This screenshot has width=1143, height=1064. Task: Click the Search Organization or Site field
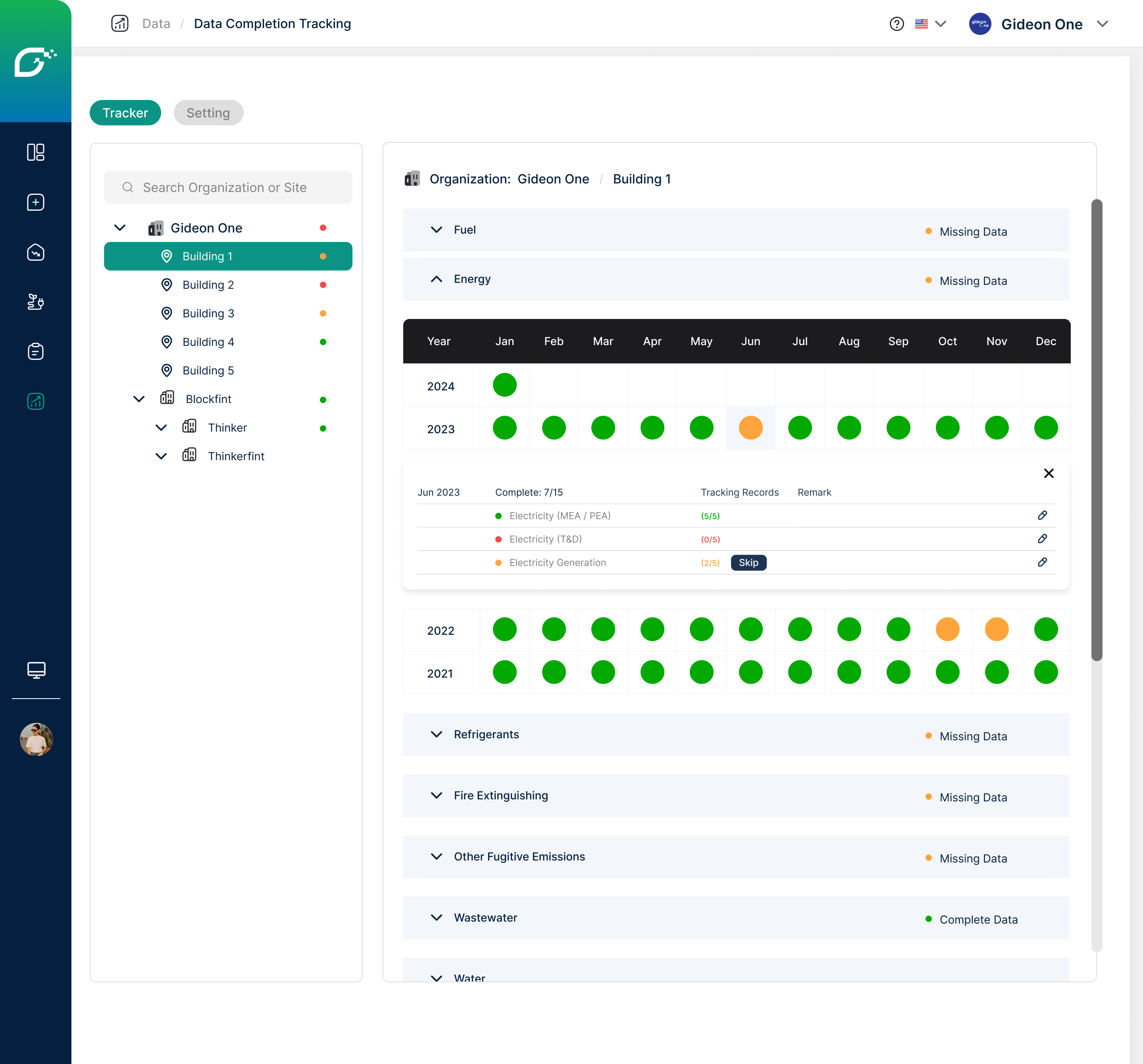click(228, 187)
